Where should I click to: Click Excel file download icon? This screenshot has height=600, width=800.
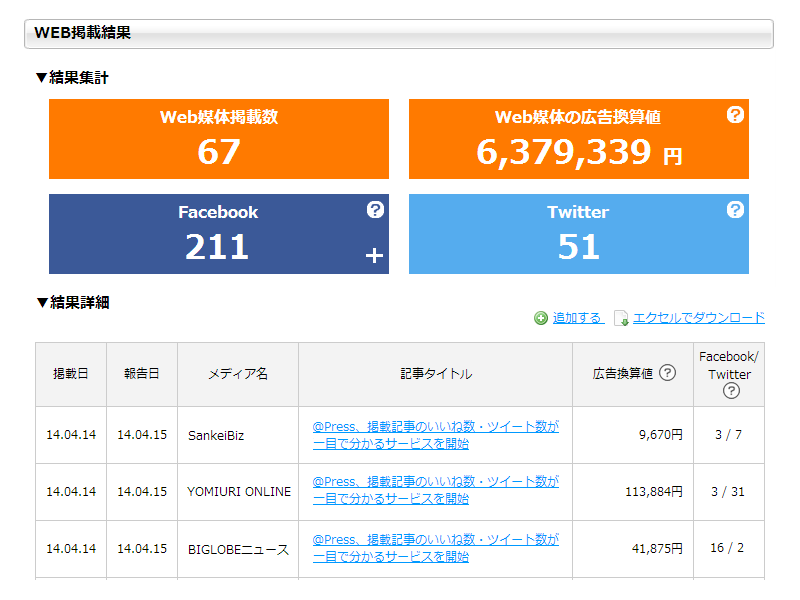(x=621, y=318)
